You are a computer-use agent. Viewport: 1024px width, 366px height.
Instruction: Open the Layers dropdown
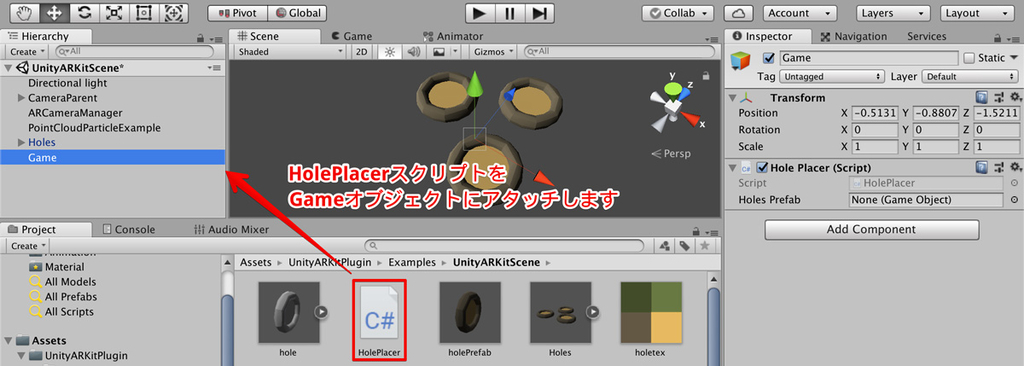point(893,13)
